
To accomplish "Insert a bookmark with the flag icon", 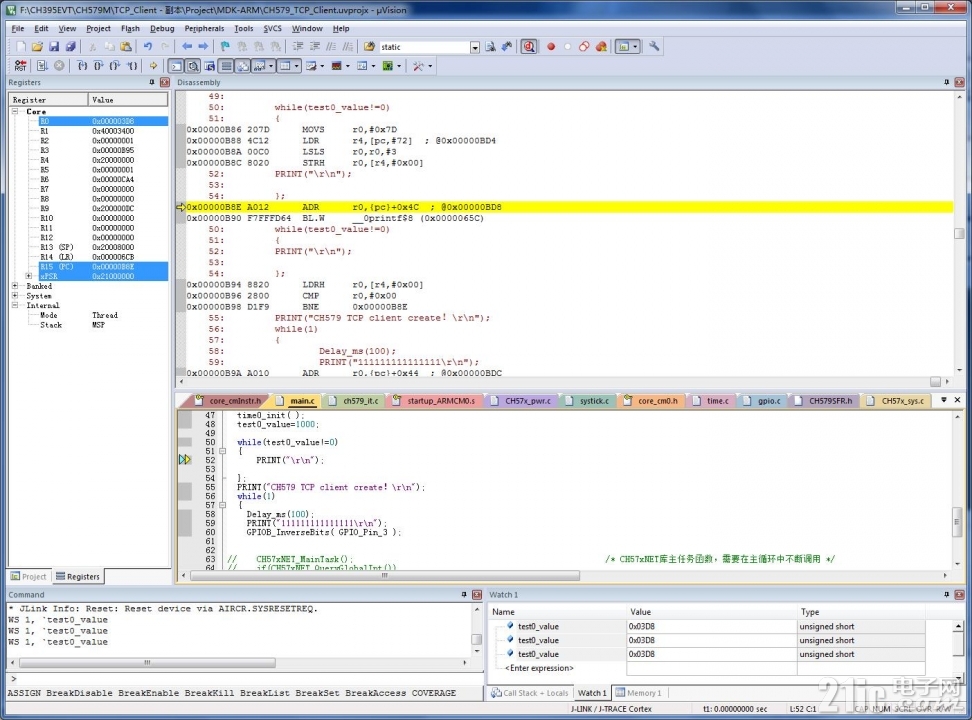I will 225,47.
